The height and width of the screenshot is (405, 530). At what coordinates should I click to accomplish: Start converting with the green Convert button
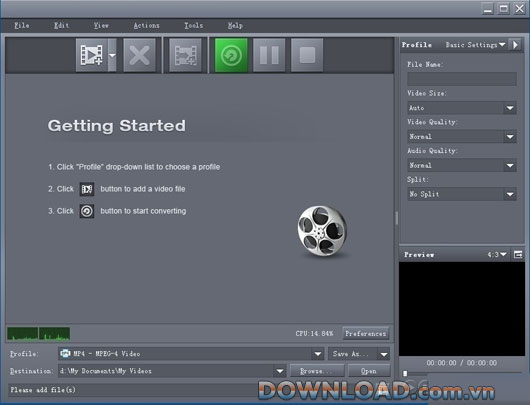tap(231, 55)
